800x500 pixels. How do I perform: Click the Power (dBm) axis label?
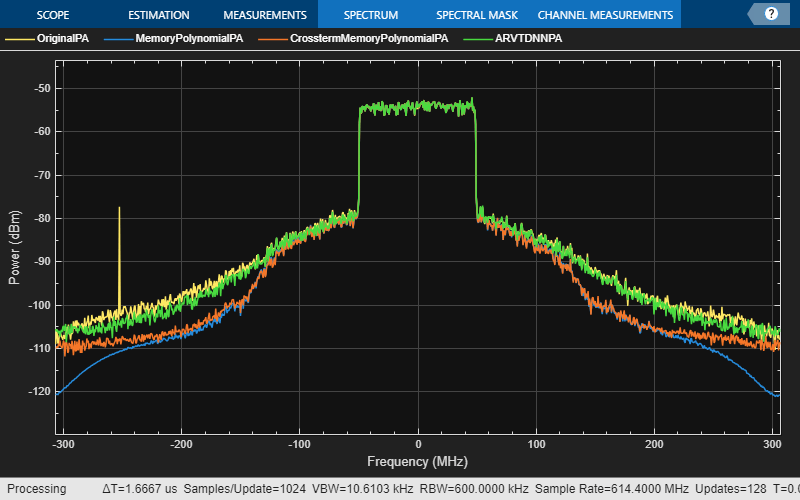15,247
